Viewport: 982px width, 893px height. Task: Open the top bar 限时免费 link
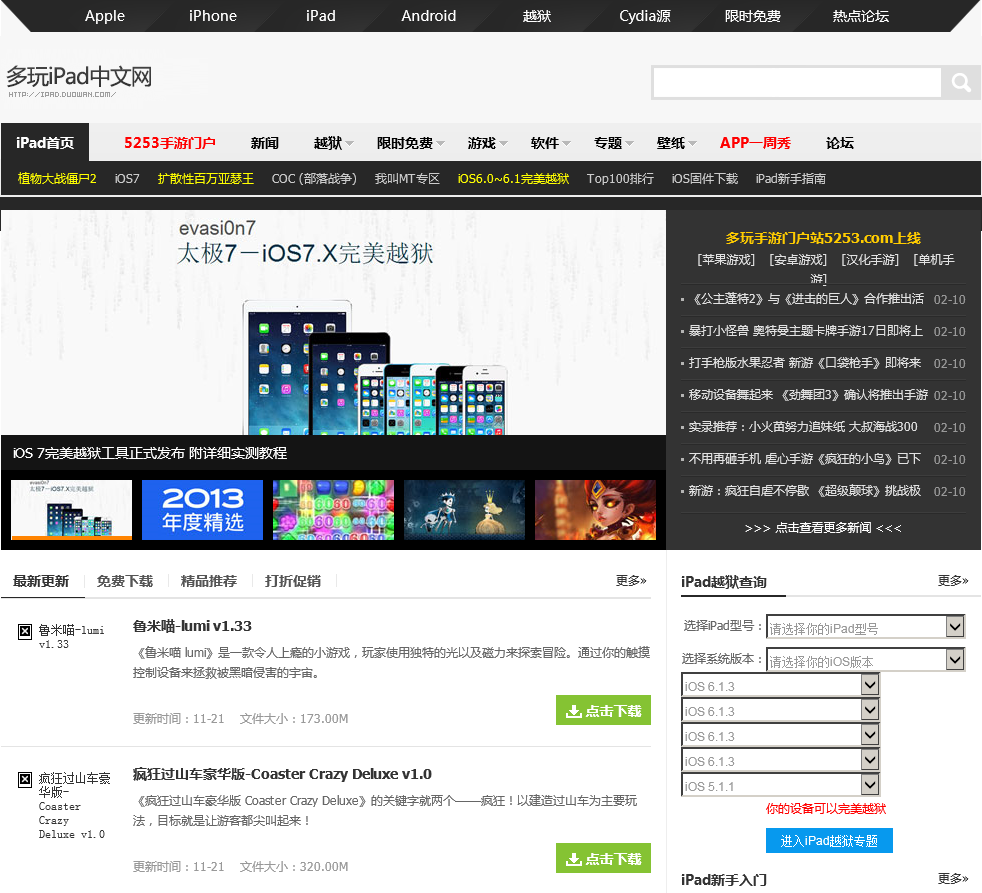click(x=752, y=16)
